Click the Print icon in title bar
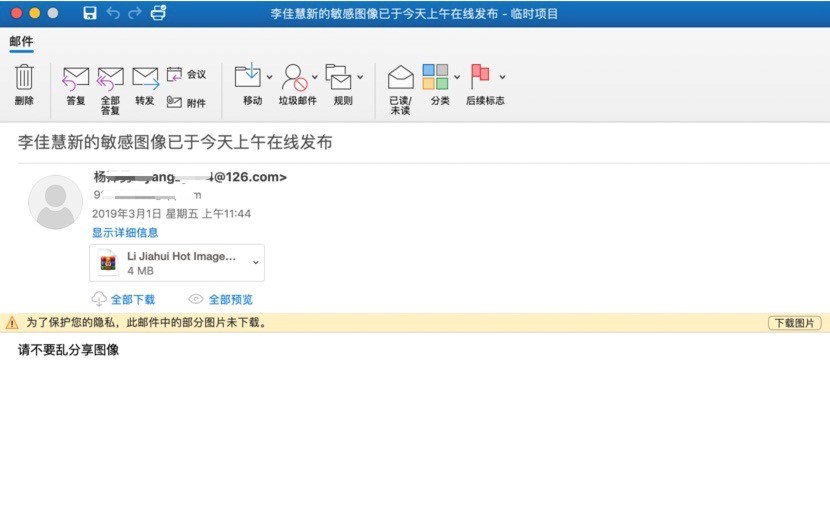The width and height of the screenshot is (830, 512). pyautogui.click(x=158, y=14)
